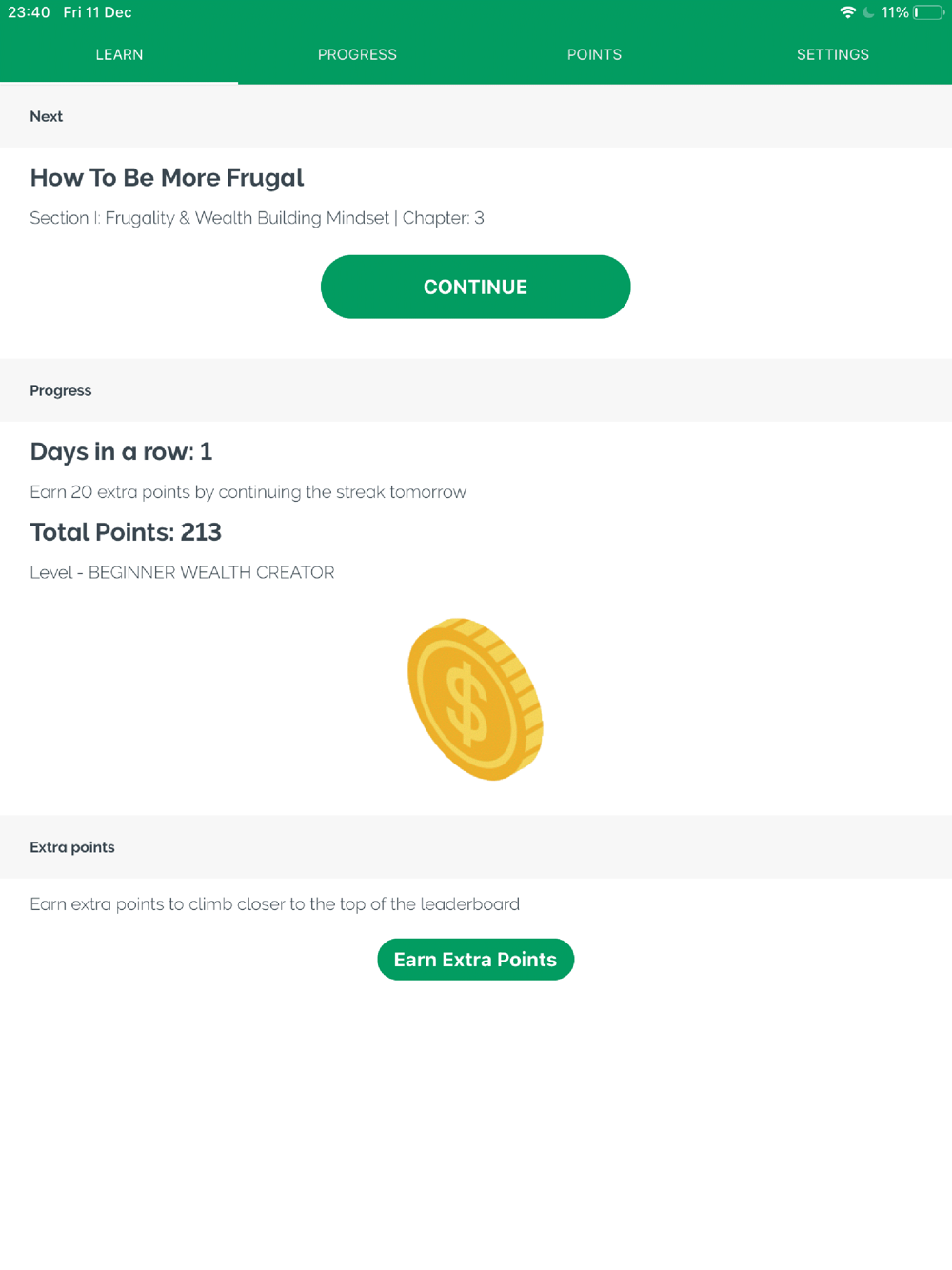Tap the leaderboard extra points description
Image resolution: width=952 pixels, height=1270 pixels.
(274, 904)
